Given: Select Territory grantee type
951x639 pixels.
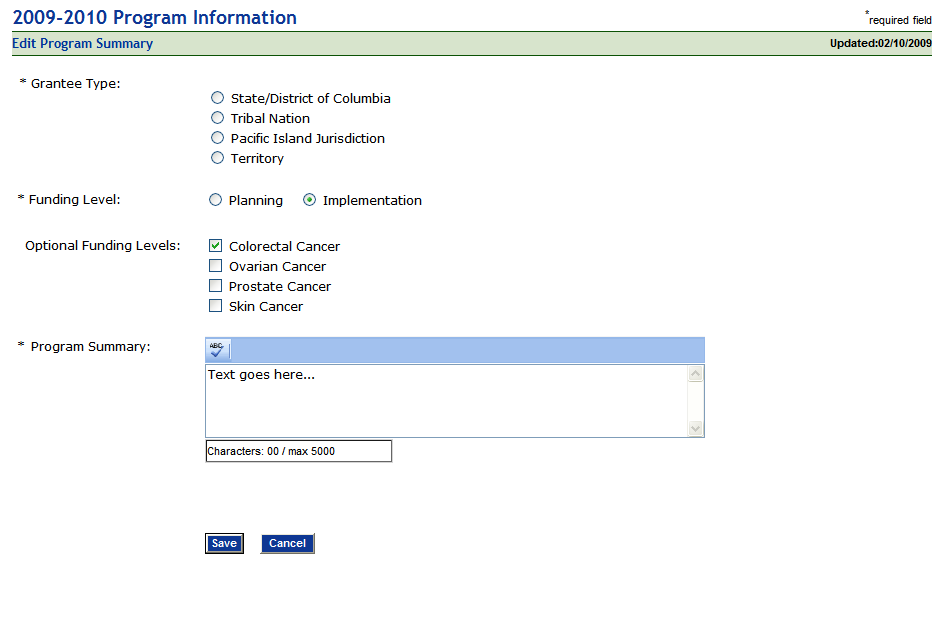Looking at the screenshot, I should pyautogui.click(x=218, y=158).
